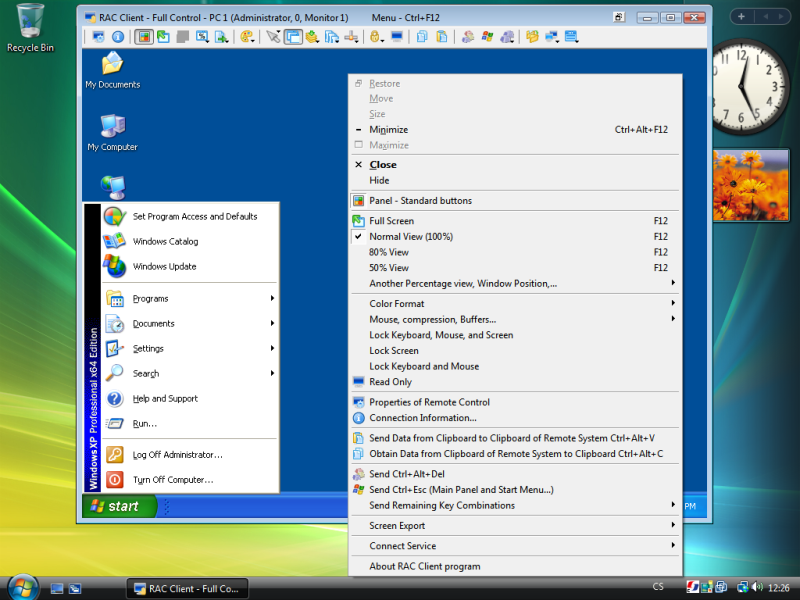Toggle Lock Keyboard, Mouse, and Screen
This screenshot has width=800, height=600.
pos(515,335)
